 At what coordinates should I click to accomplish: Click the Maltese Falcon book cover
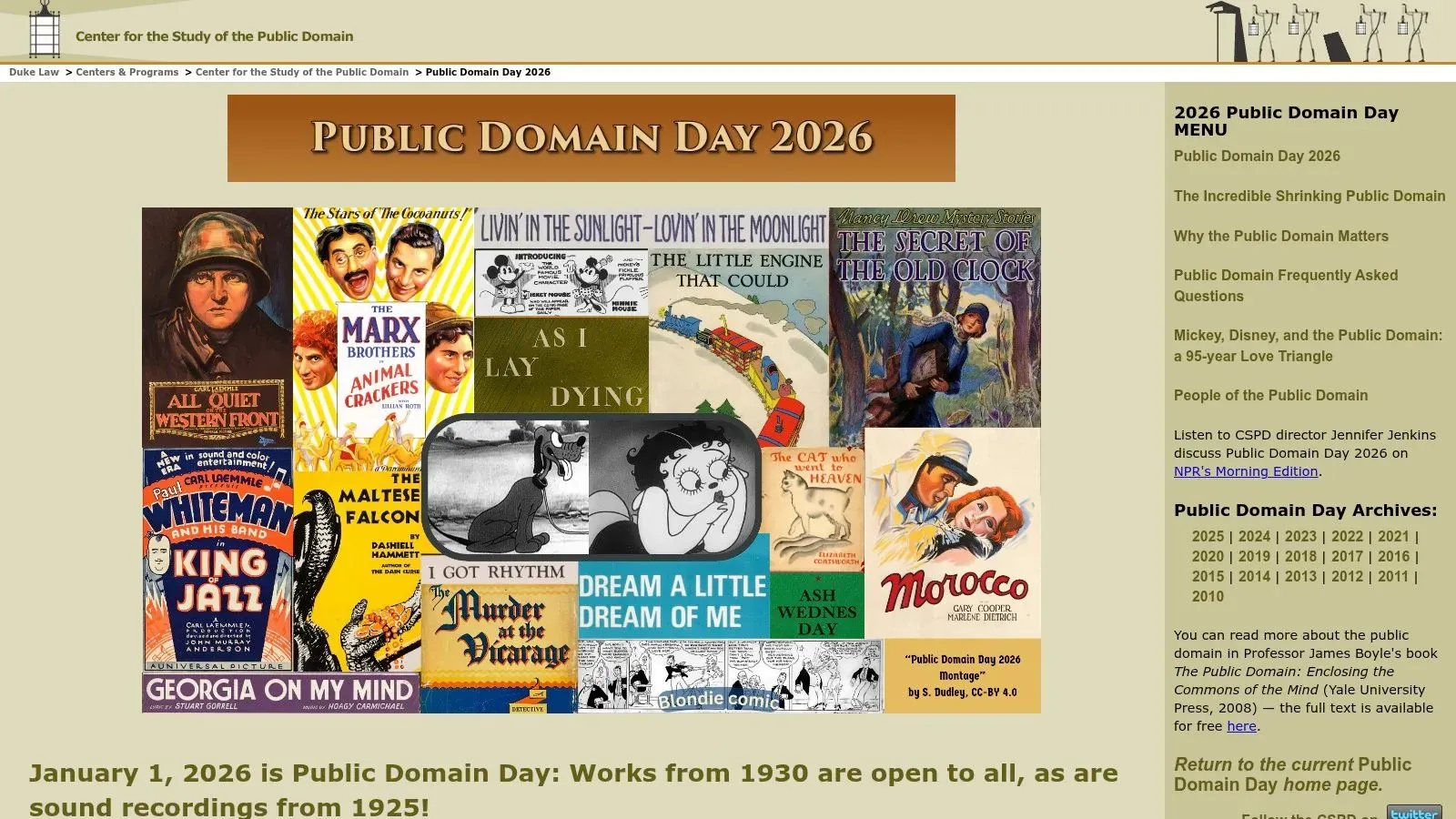(x=357, y=571)
